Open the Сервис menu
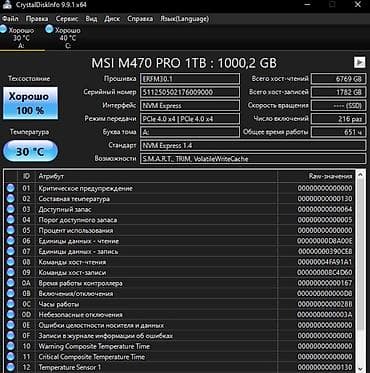Screen dimensions: 370x373 [67, 19]
